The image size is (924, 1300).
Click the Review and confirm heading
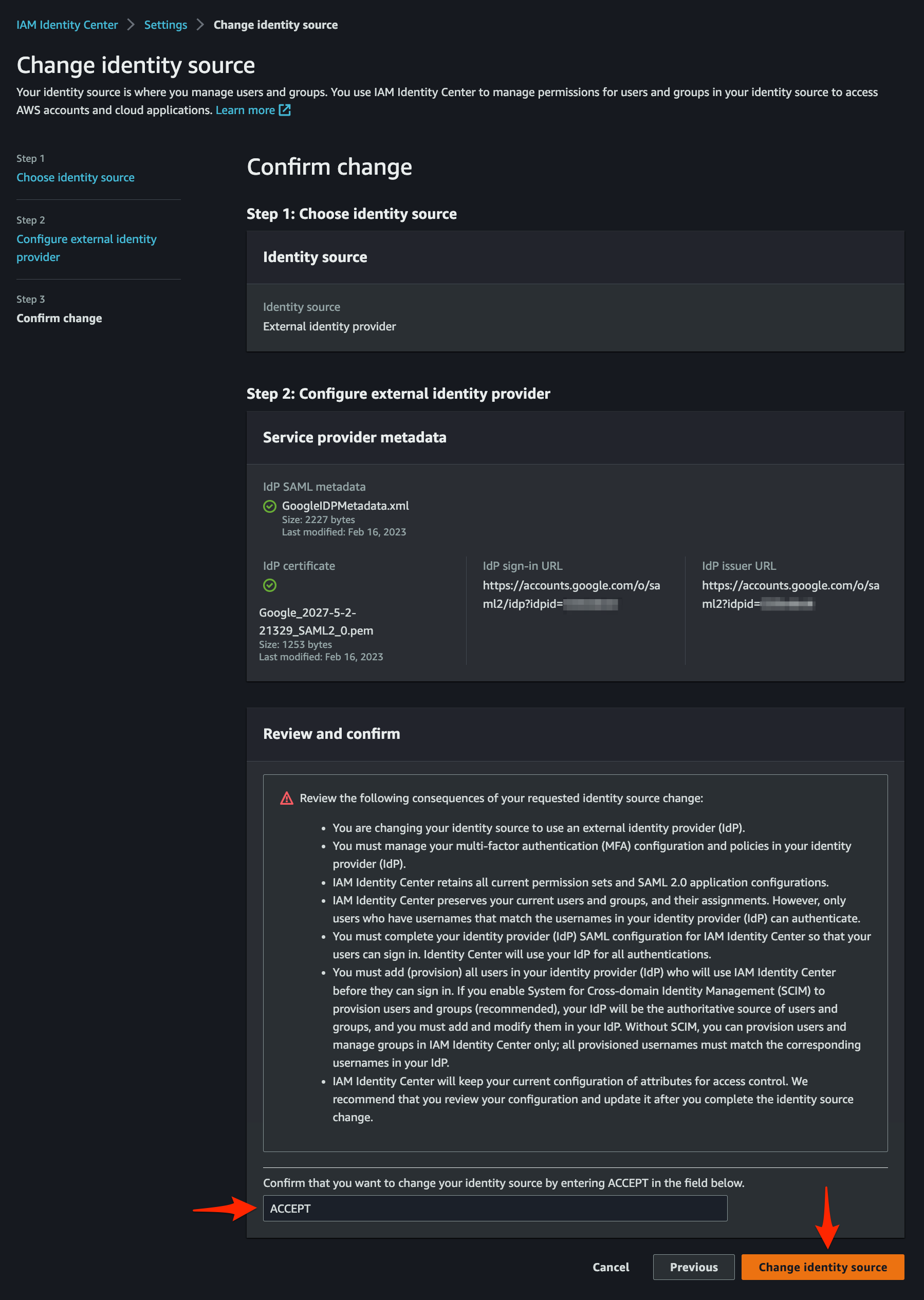click(331, 734)
